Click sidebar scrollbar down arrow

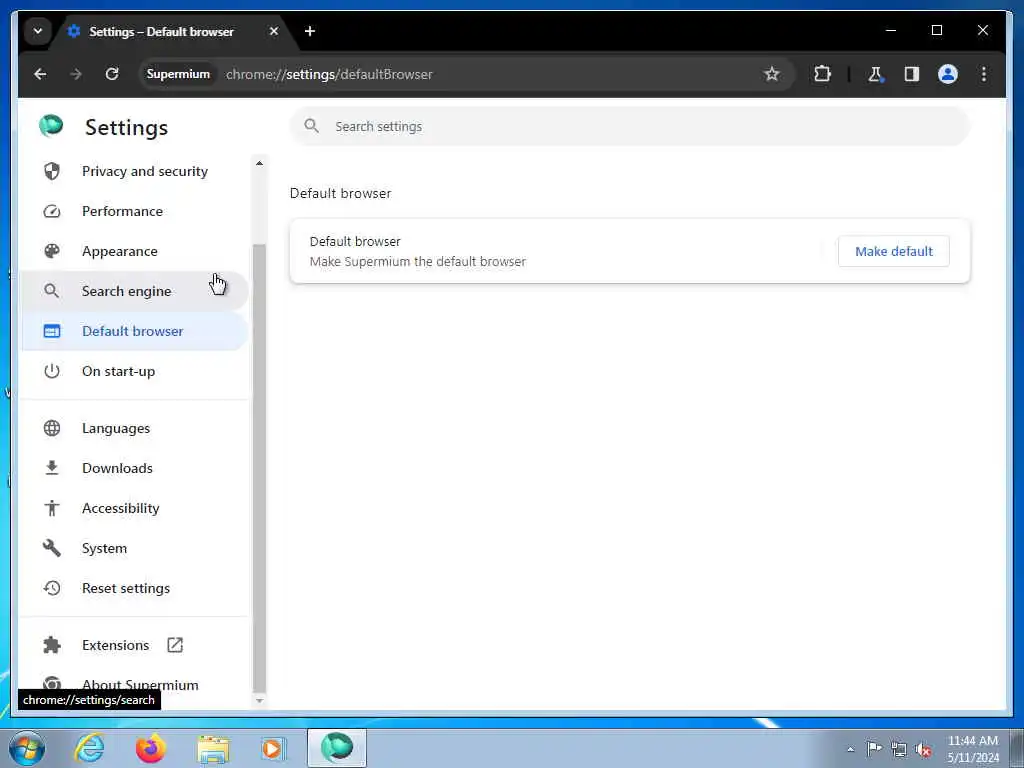[x=259, y=701]
